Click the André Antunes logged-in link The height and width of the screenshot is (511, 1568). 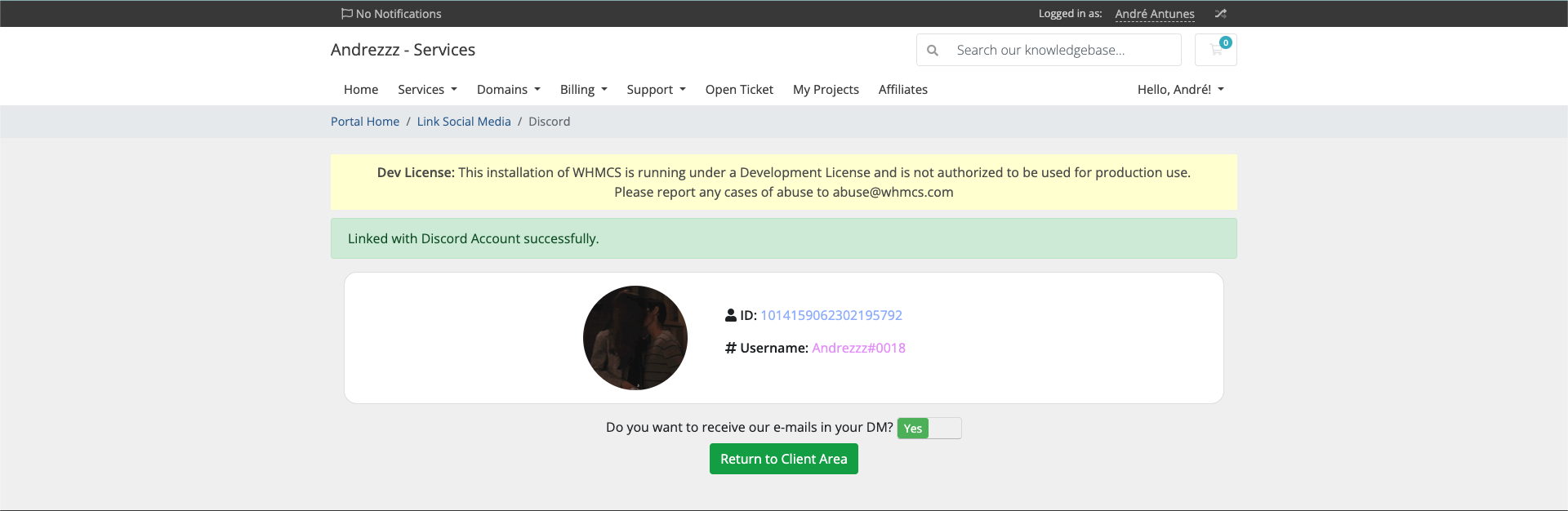(1155, 14)
